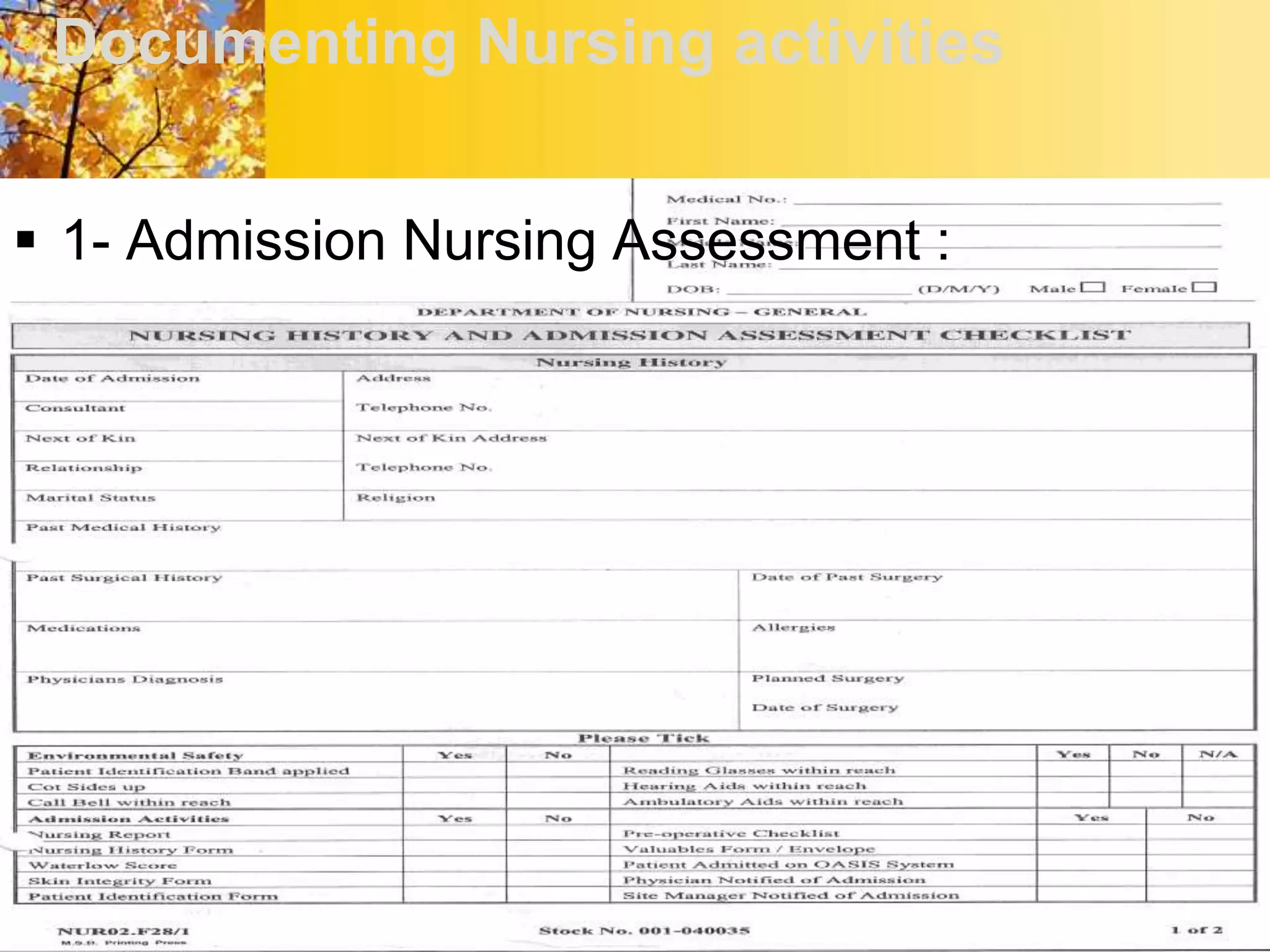The width and height of the screenshot is (1270, 952).
Task: Click 'Patient Admitted on OASIS System' text
Action: 788,865
